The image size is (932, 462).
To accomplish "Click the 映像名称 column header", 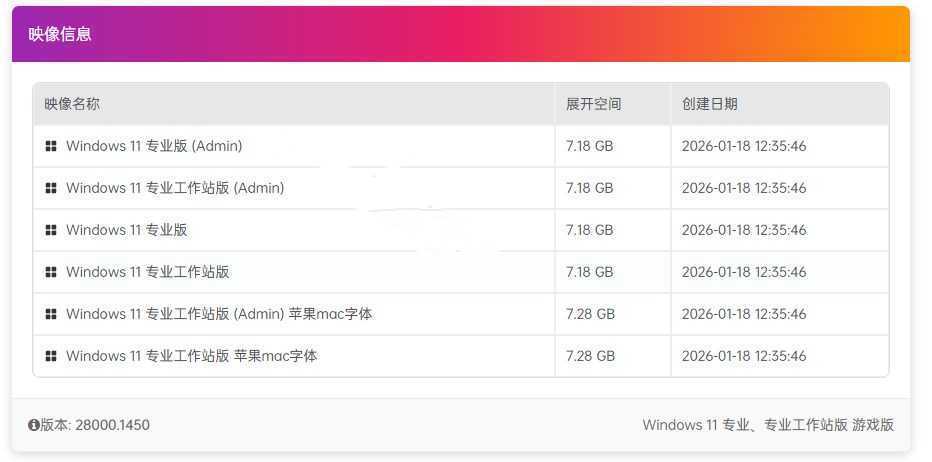I will (x=72, y=104).
